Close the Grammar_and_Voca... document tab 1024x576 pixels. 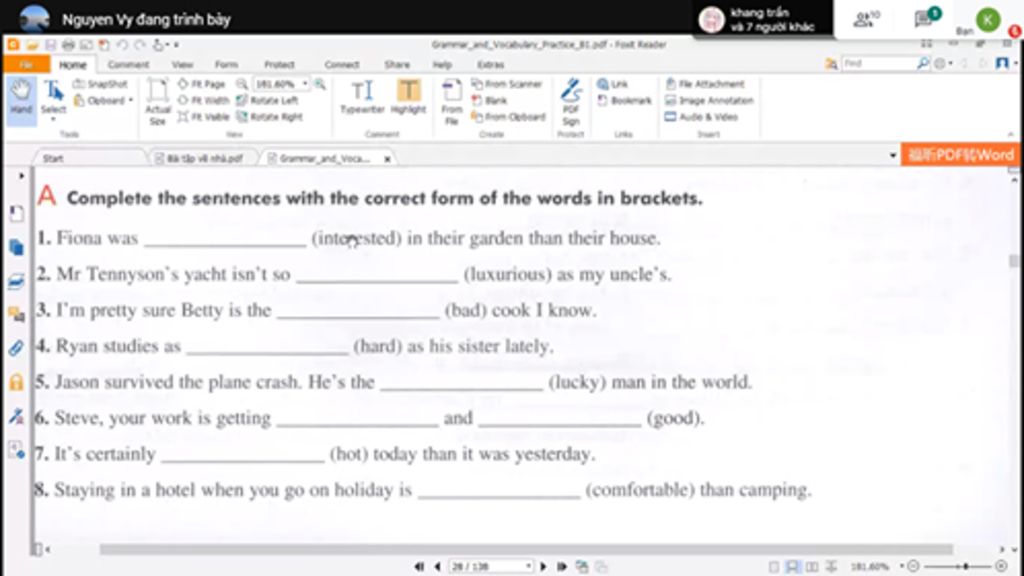[387, 159]
